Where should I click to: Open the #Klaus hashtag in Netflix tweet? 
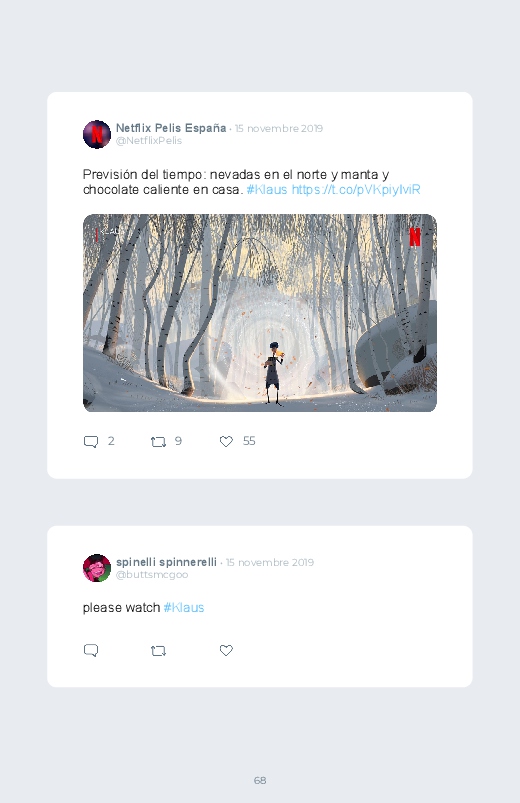[267, 189]
